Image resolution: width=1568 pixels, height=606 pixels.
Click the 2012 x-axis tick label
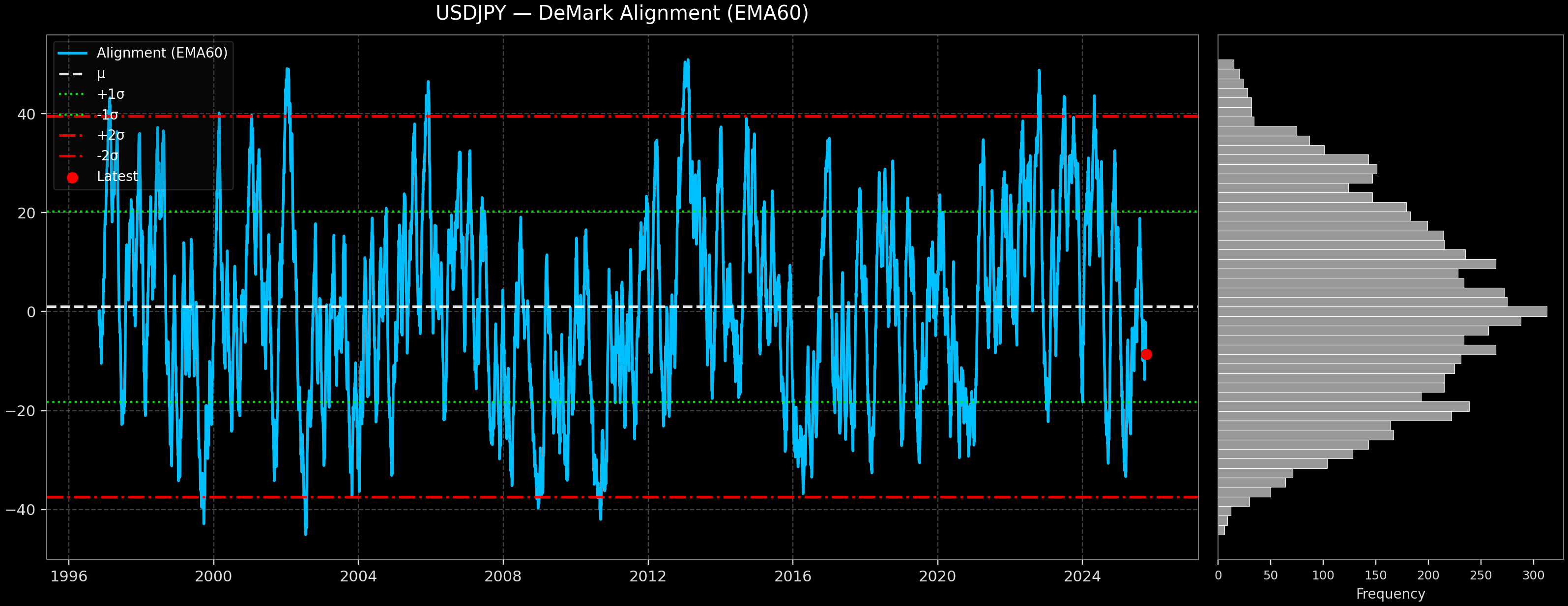point(648,576)
